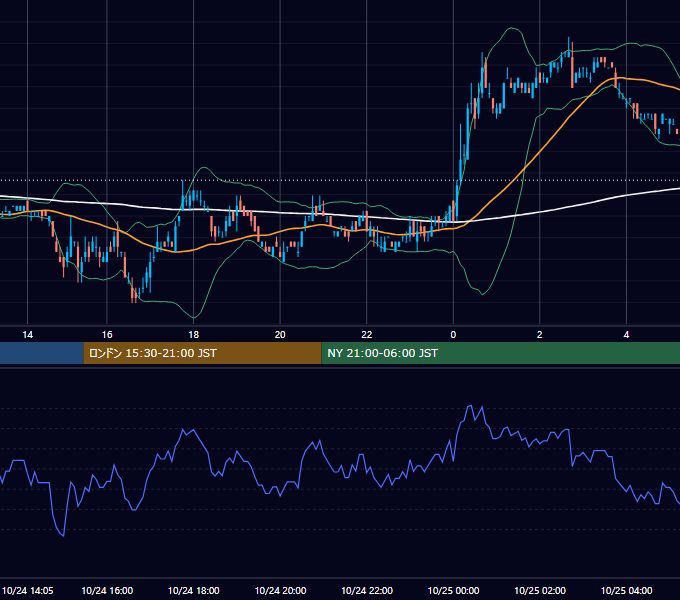Image resolution: width=680 pixels, height=600 pixels.
Task: Click the hour label 0 on price chart axis
Action: pyautogui.click(x=453, y=335)
